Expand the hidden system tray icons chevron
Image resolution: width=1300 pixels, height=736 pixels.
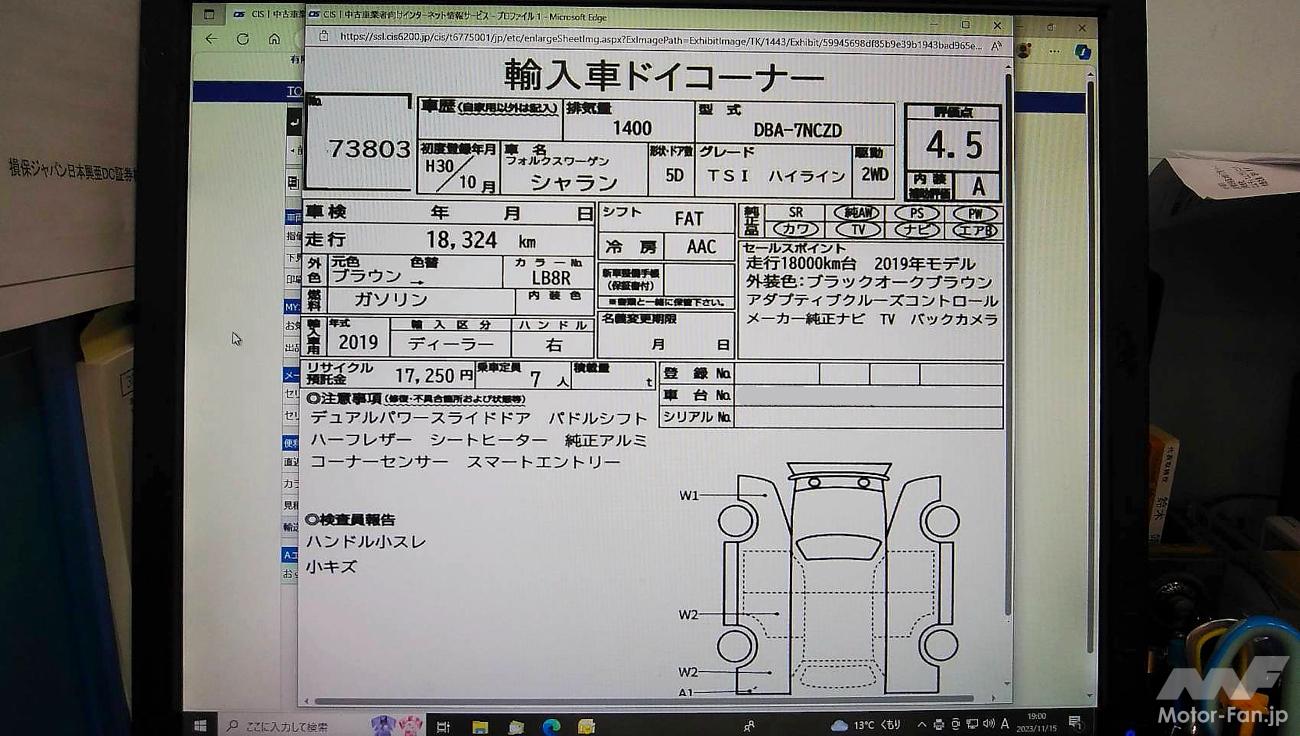pos(922,724)
